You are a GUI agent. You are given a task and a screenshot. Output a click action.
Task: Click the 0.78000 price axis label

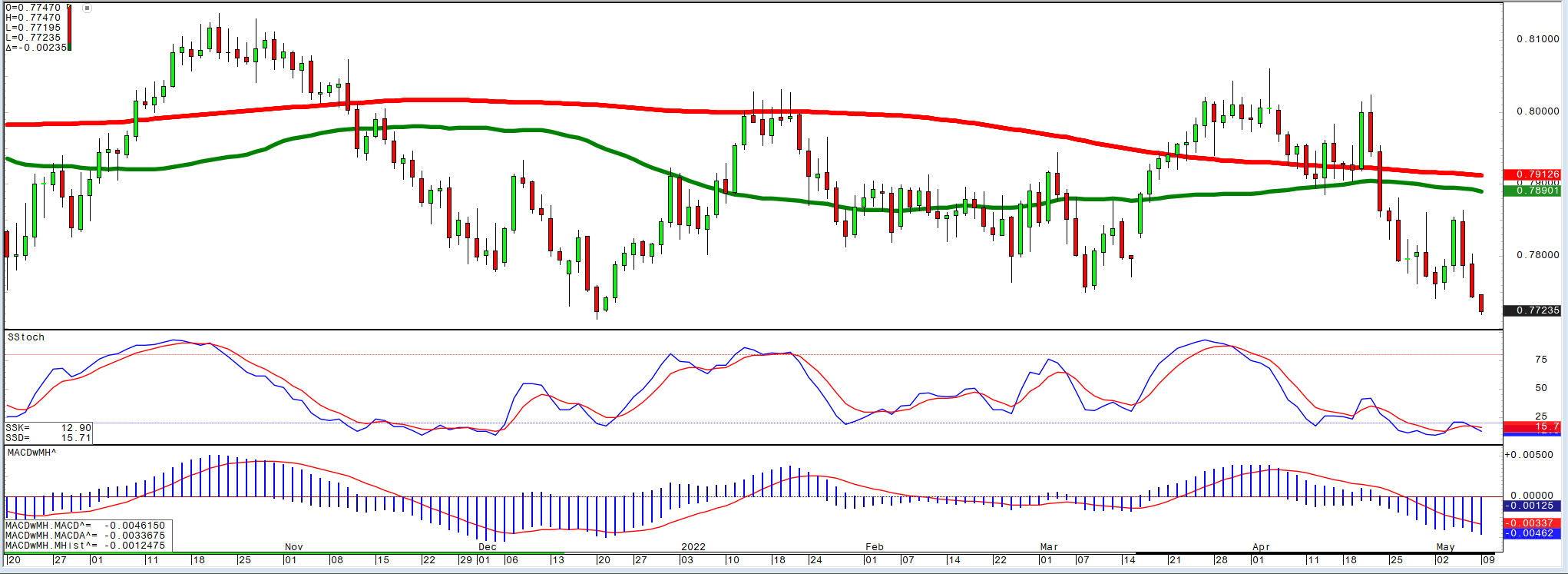[x=1537, y=255]
